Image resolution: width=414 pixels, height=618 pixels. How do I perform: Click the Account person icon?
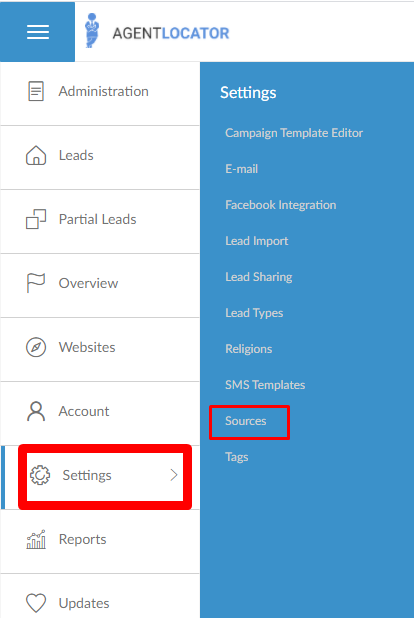(x=36, y=411)
